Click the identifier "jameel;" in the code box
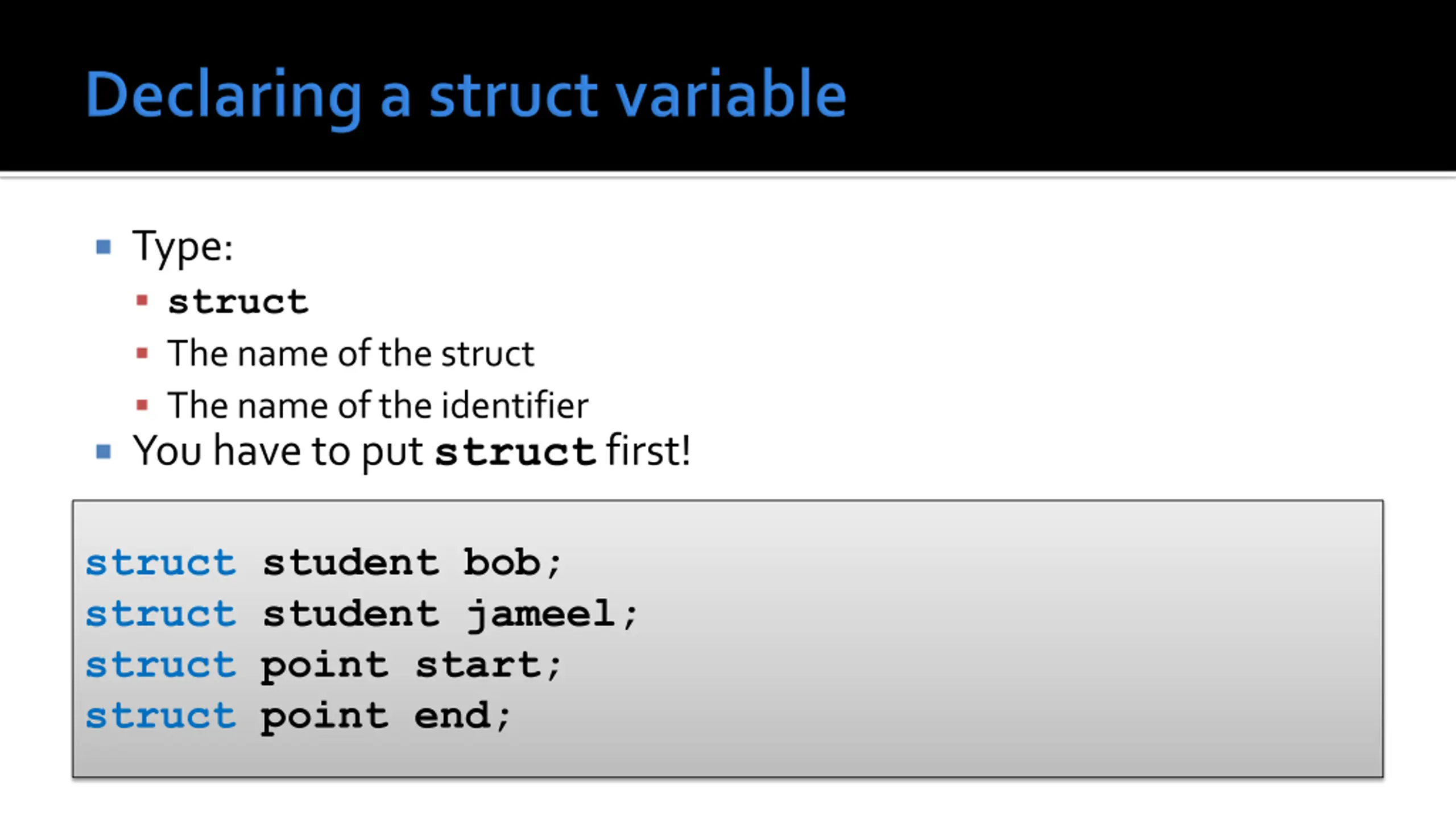The width and height of the screenshot is (1456, 819). [552, 614]
